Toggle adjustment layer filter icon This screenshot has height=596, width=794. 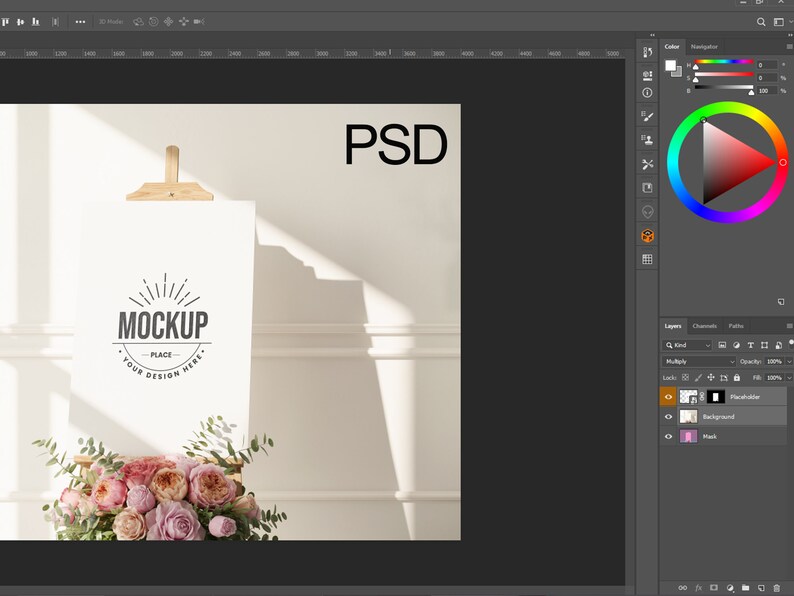736,345
